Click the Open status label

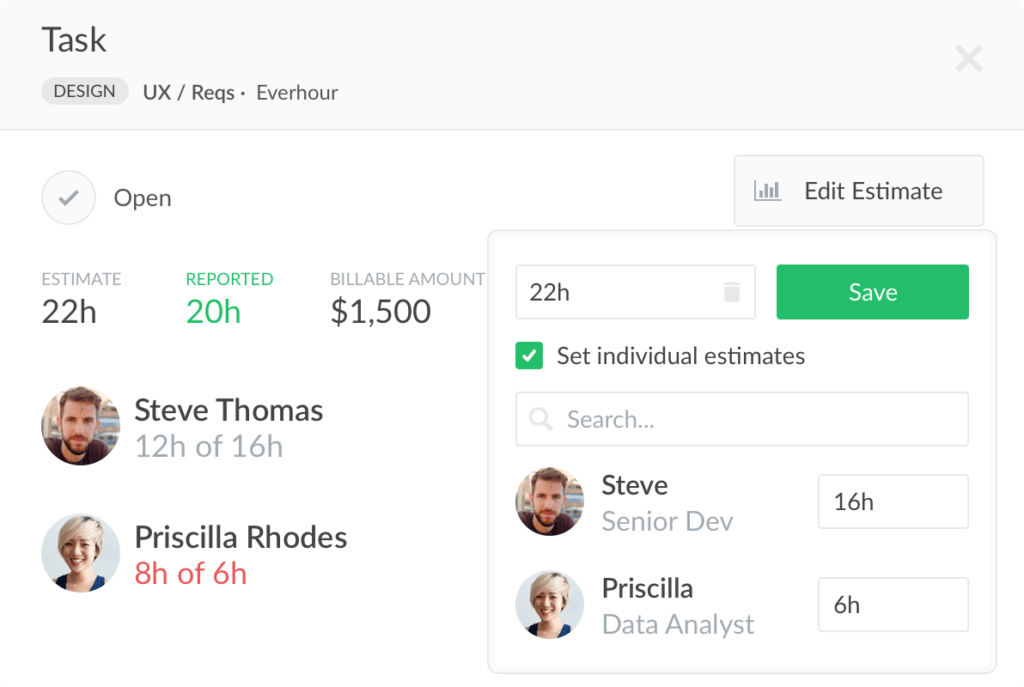click(142, 197)
